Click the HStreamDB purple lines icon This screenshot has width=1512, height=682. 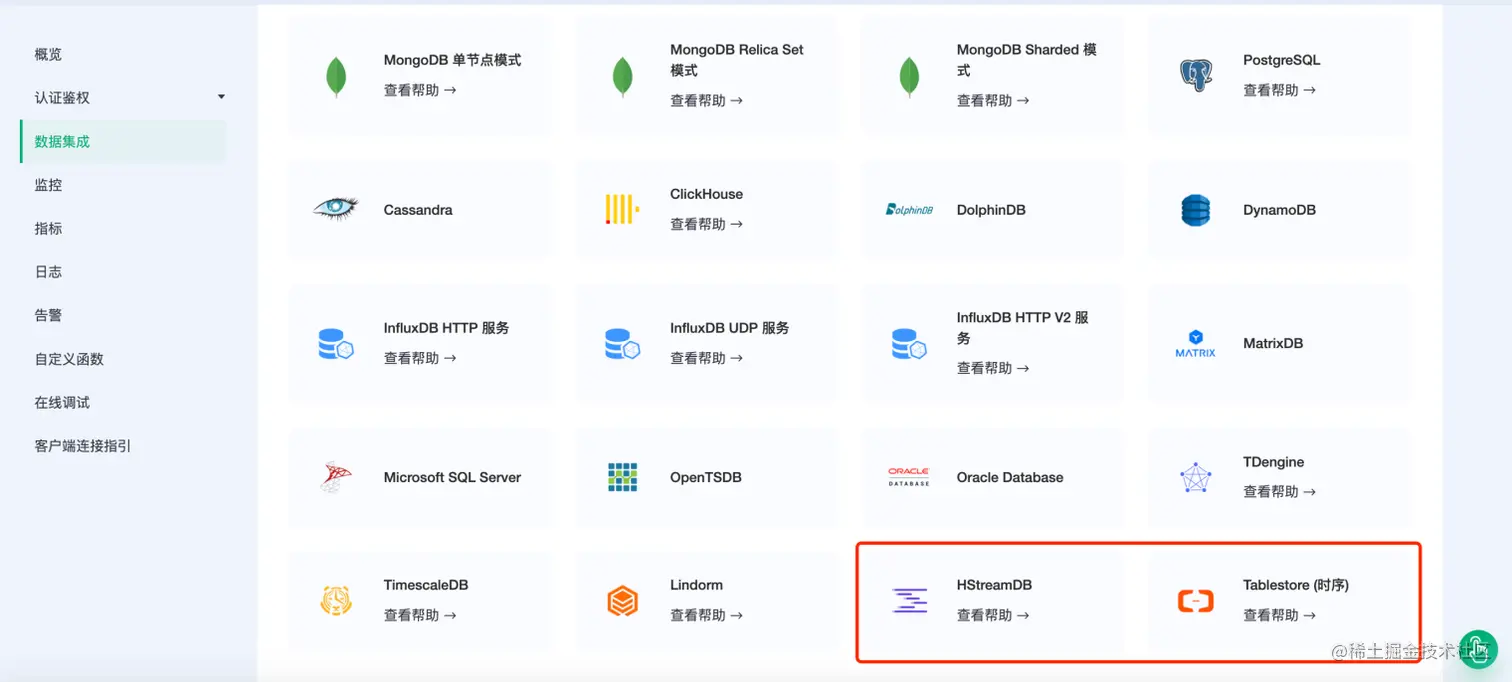909,601
